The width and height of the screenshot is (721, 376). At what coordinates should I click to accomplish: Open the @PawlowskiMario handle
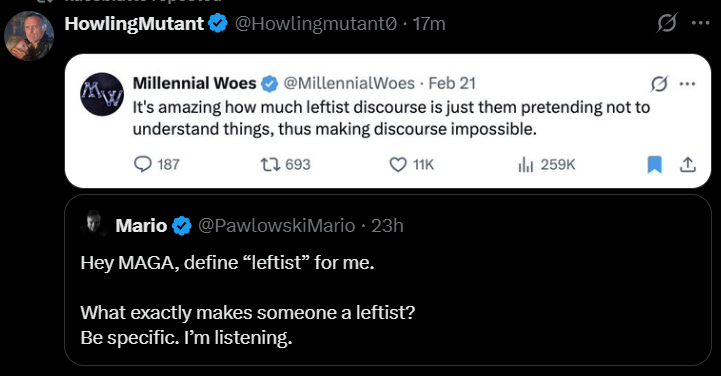[x=276, y=226]
